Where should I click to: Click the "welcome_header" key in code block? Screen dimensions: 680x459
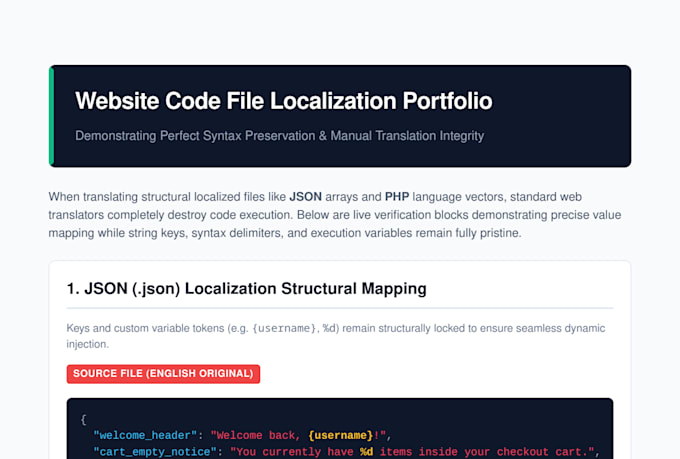145,435
